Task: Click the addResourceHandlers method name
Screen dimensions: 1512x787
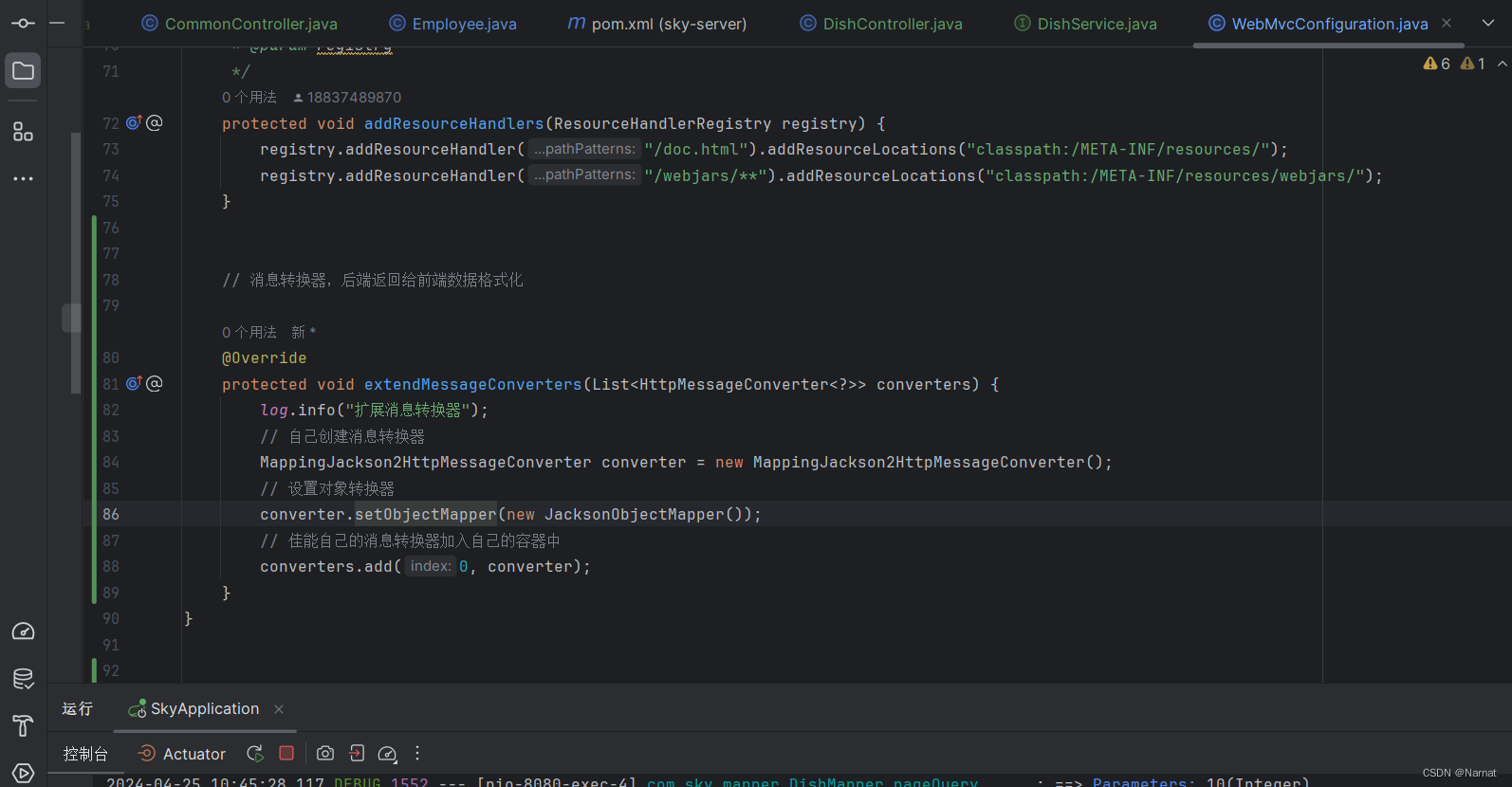Action: click(x=453, y=123)
